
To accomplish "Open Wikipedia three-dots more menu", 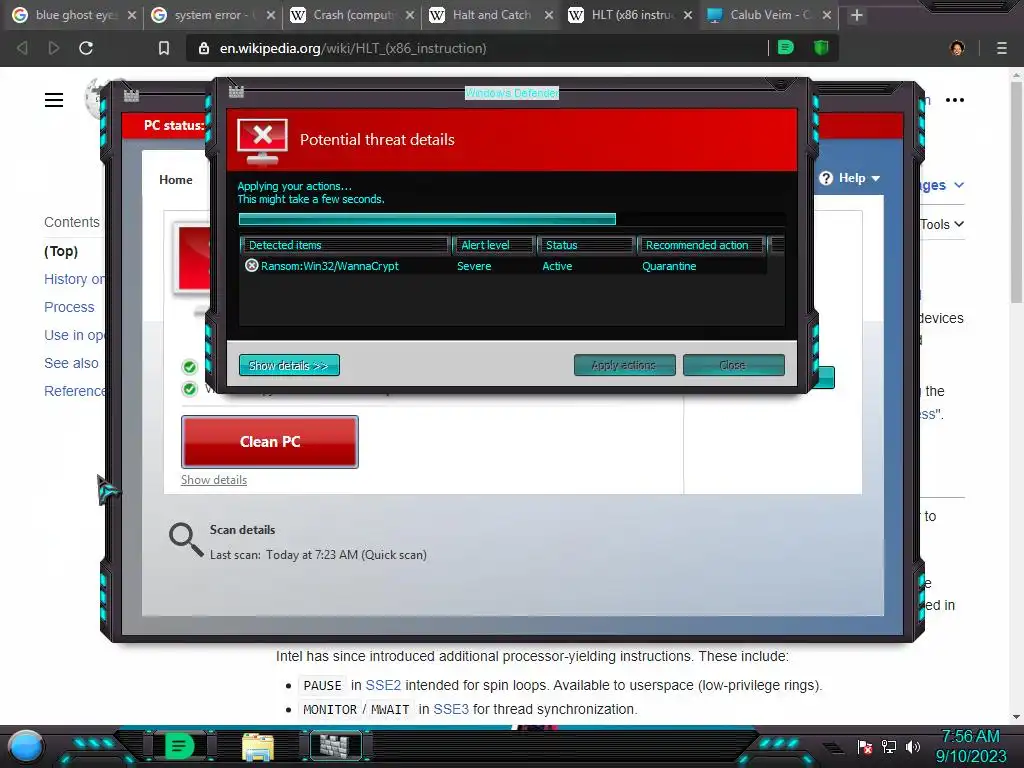I will pyautogui.click(x=955, y=100).
